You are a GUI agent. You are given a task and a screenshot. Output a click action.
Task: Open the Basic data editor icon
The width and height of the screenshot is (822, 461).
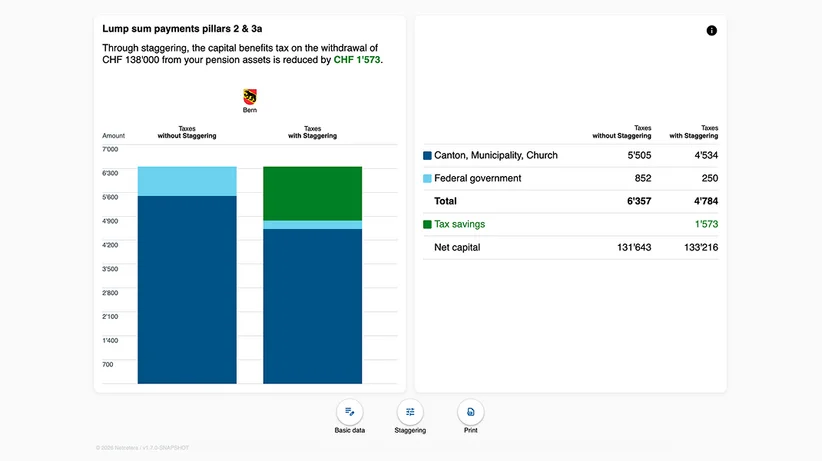(x=350, y=412)
